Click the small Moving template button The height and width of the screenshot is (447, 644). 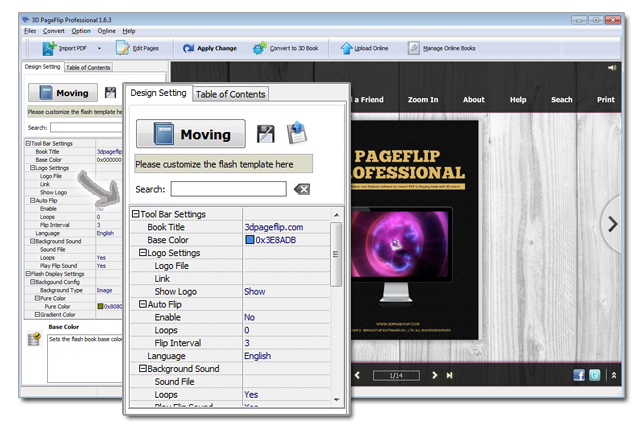click(63, 93)
